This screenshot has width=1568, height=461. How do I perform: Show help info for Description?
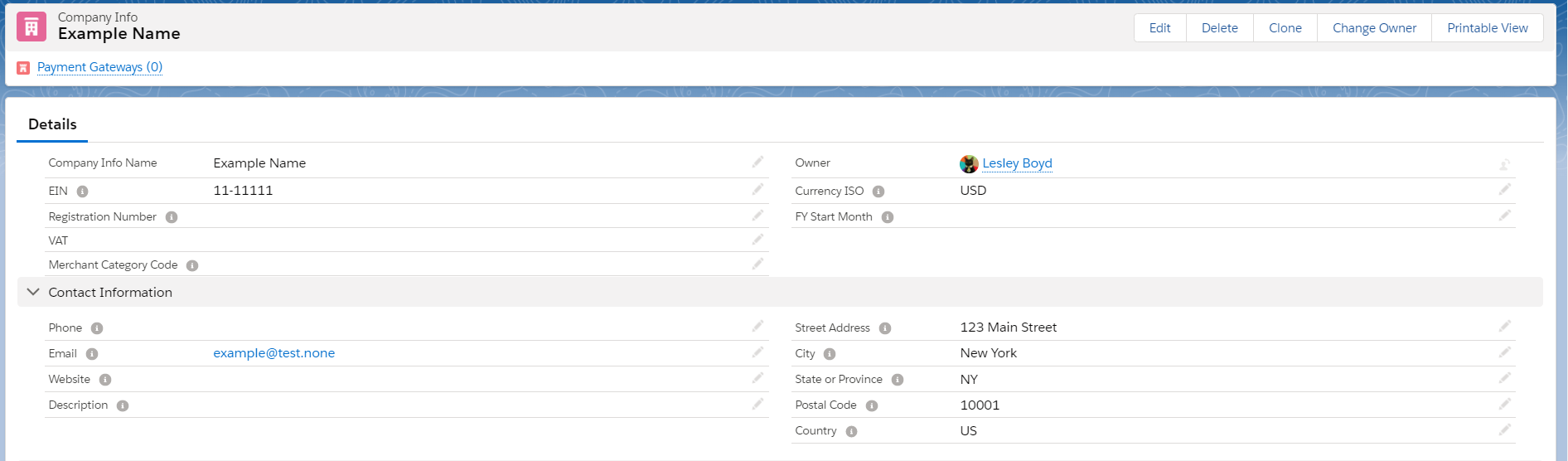123,406
